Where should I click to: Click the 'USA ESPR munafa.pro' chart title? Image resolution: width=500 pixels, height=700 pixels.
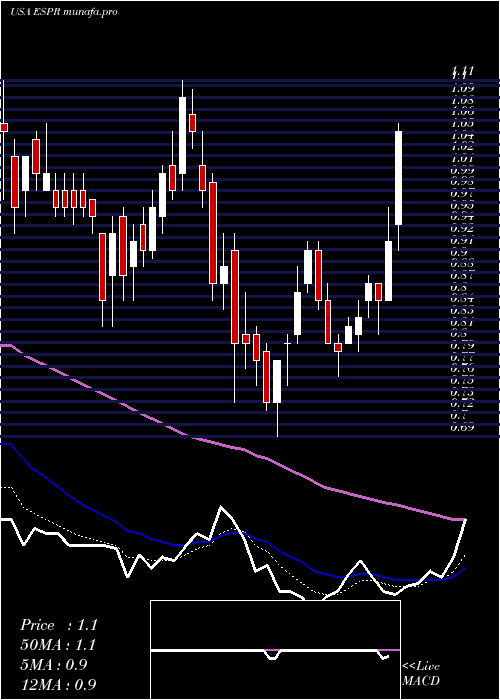64,12
